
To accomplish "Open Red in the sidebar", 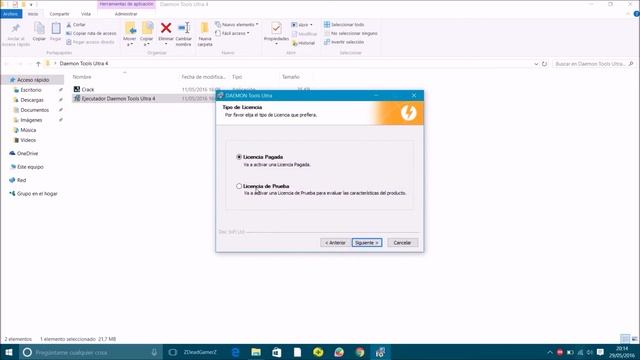I will tap(21, 180).
